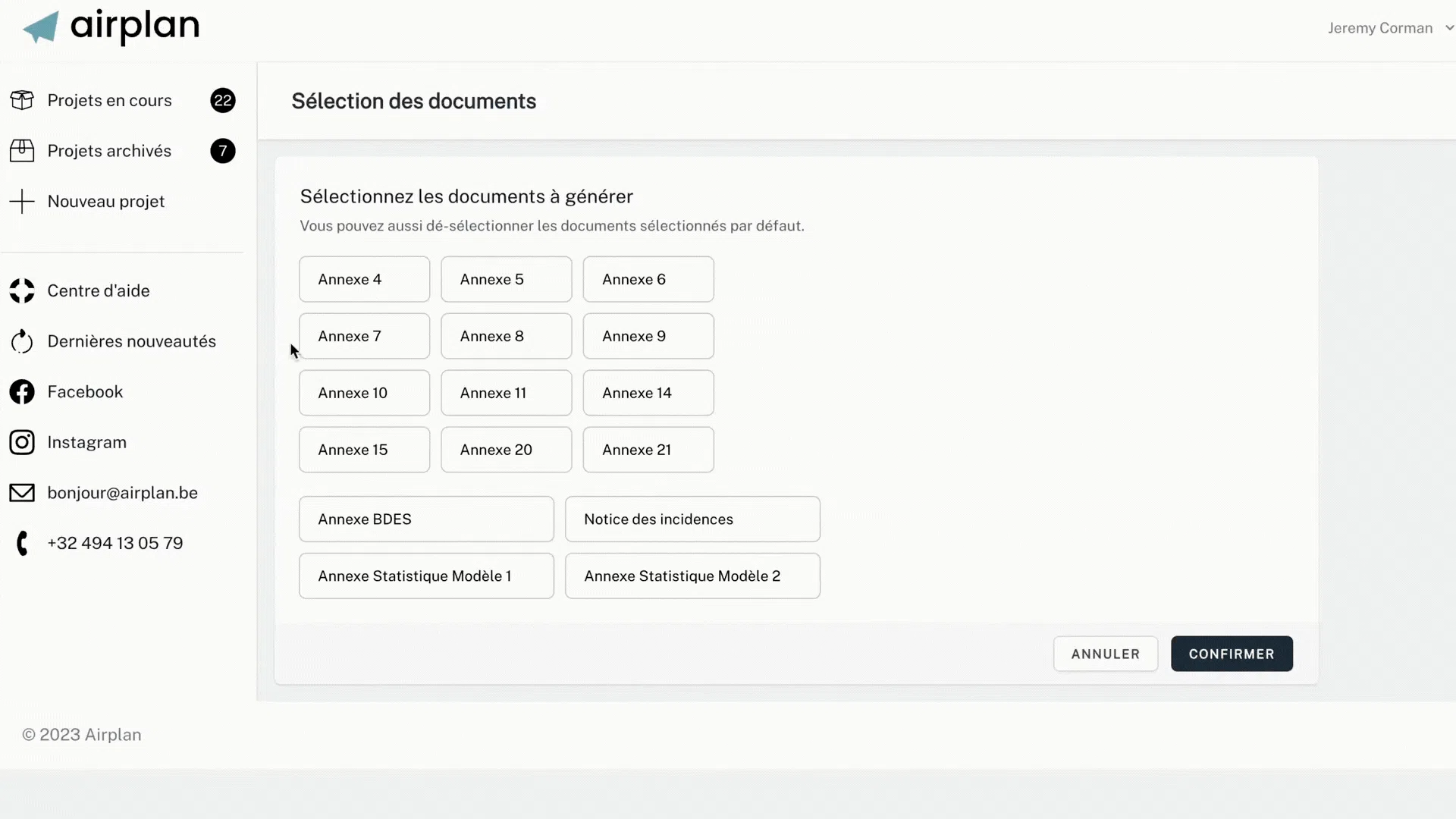This screenshot has width=1456, height=819.
Task: Click the Projets en cours box icon
Action: point(22,100)
